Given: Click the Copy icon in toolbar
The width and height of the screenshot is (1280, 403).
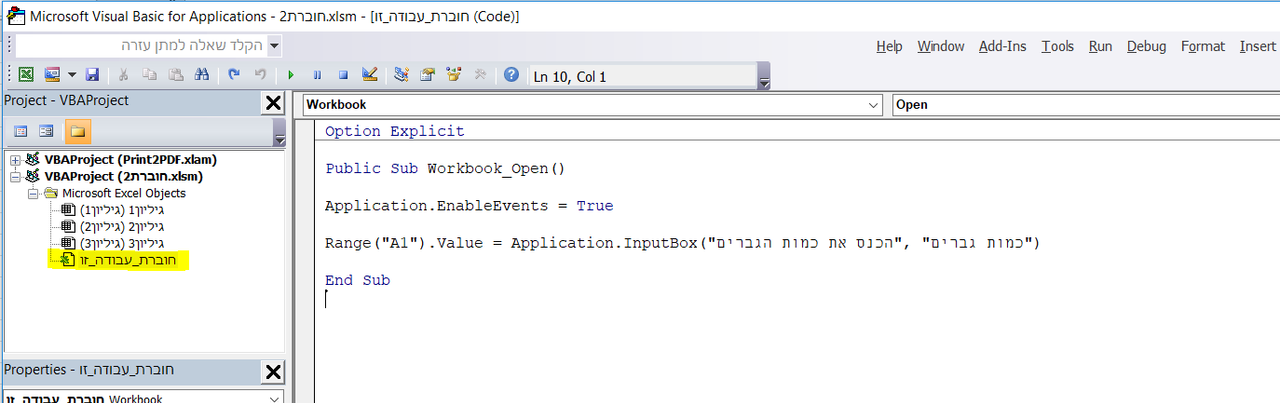Looking at the screenshot, I should click(149, 75).
